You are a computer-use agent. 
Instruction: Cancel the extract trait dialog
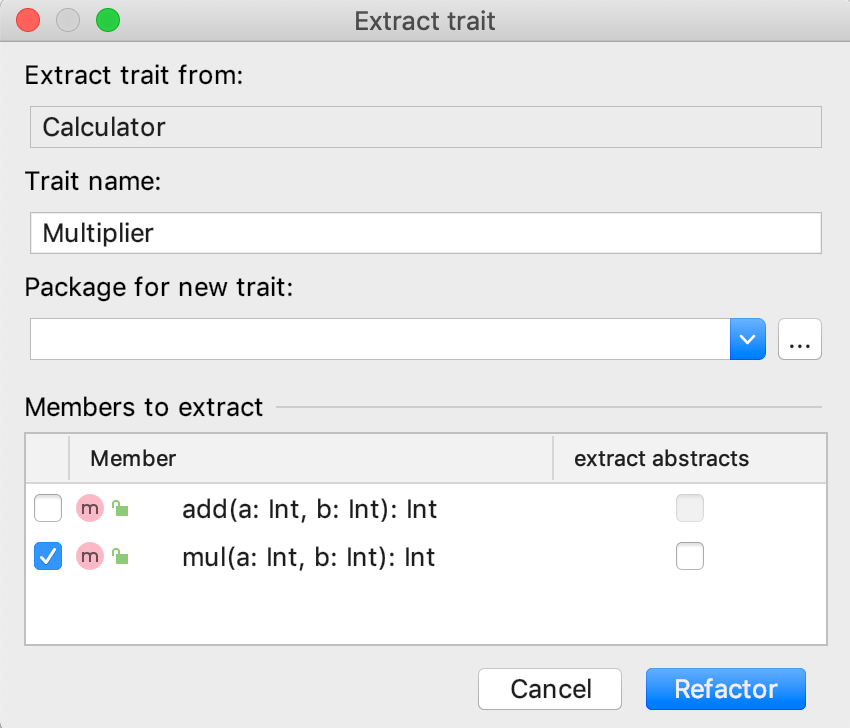point(549,689)
